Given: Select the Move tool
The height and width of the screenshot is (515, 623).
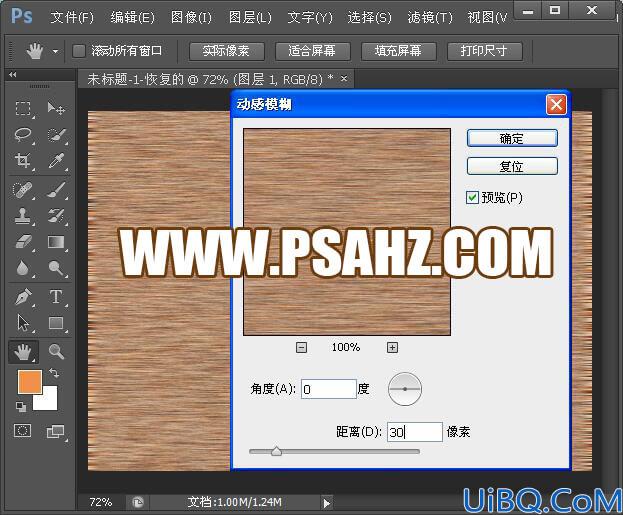Looking at the screenshot, I should pyautogui.click(x=56, y=108).
